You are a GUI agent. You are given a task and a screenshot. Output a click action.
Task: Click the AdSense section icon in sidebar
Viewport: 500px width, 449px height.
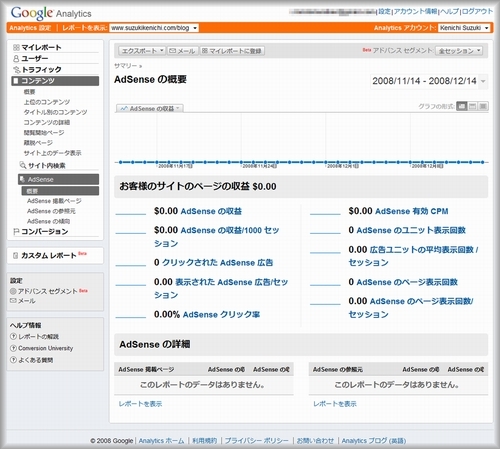22,179
